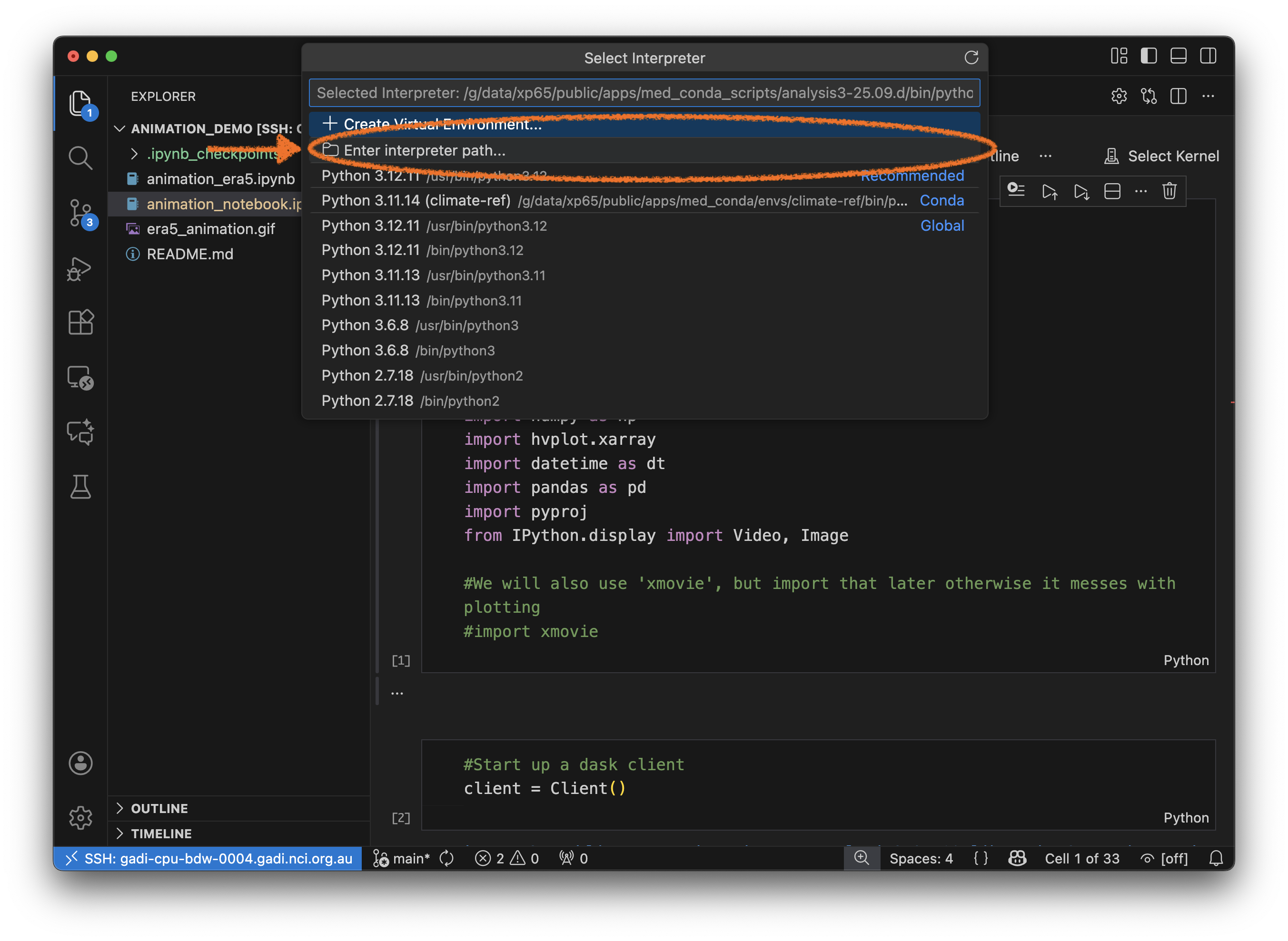Image resolution: width=1288 pixels, height=941 pixels.
Task: Expand the TIMELINE section
Action: [x=161, y=833]
